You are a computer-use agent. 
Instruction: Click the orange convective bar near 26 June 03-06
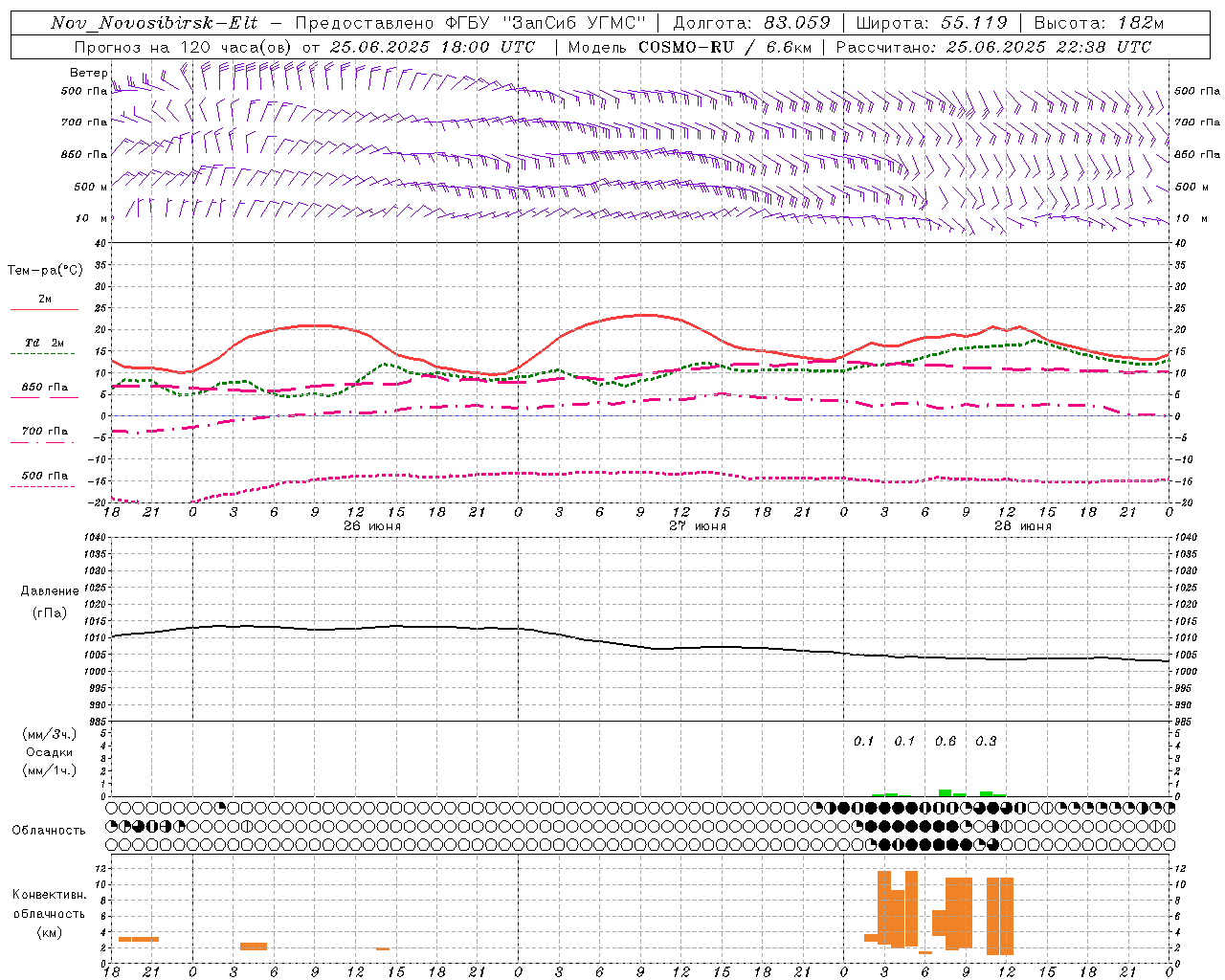254,947
